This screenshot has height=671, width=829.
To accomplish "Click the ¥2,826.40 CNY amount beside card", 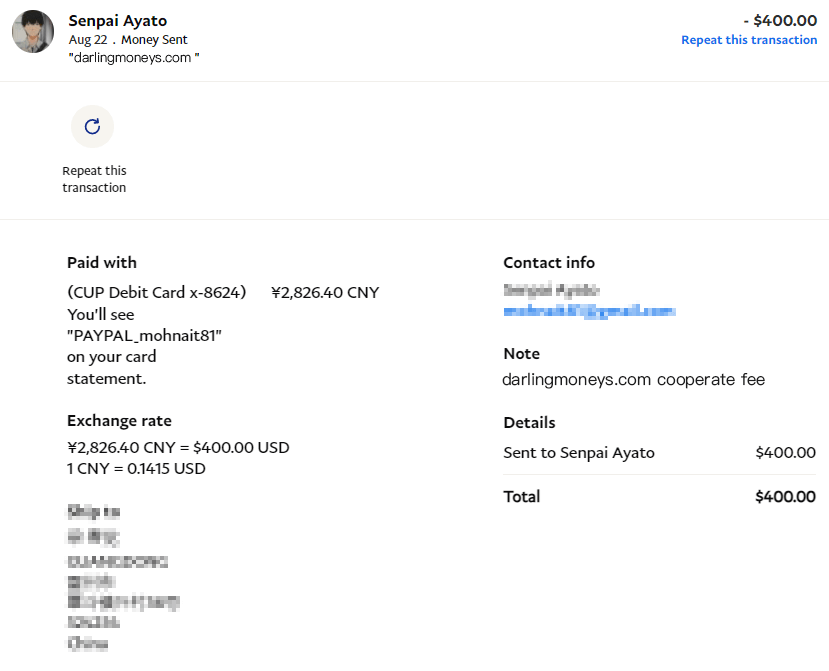I will tap(325, 293).
